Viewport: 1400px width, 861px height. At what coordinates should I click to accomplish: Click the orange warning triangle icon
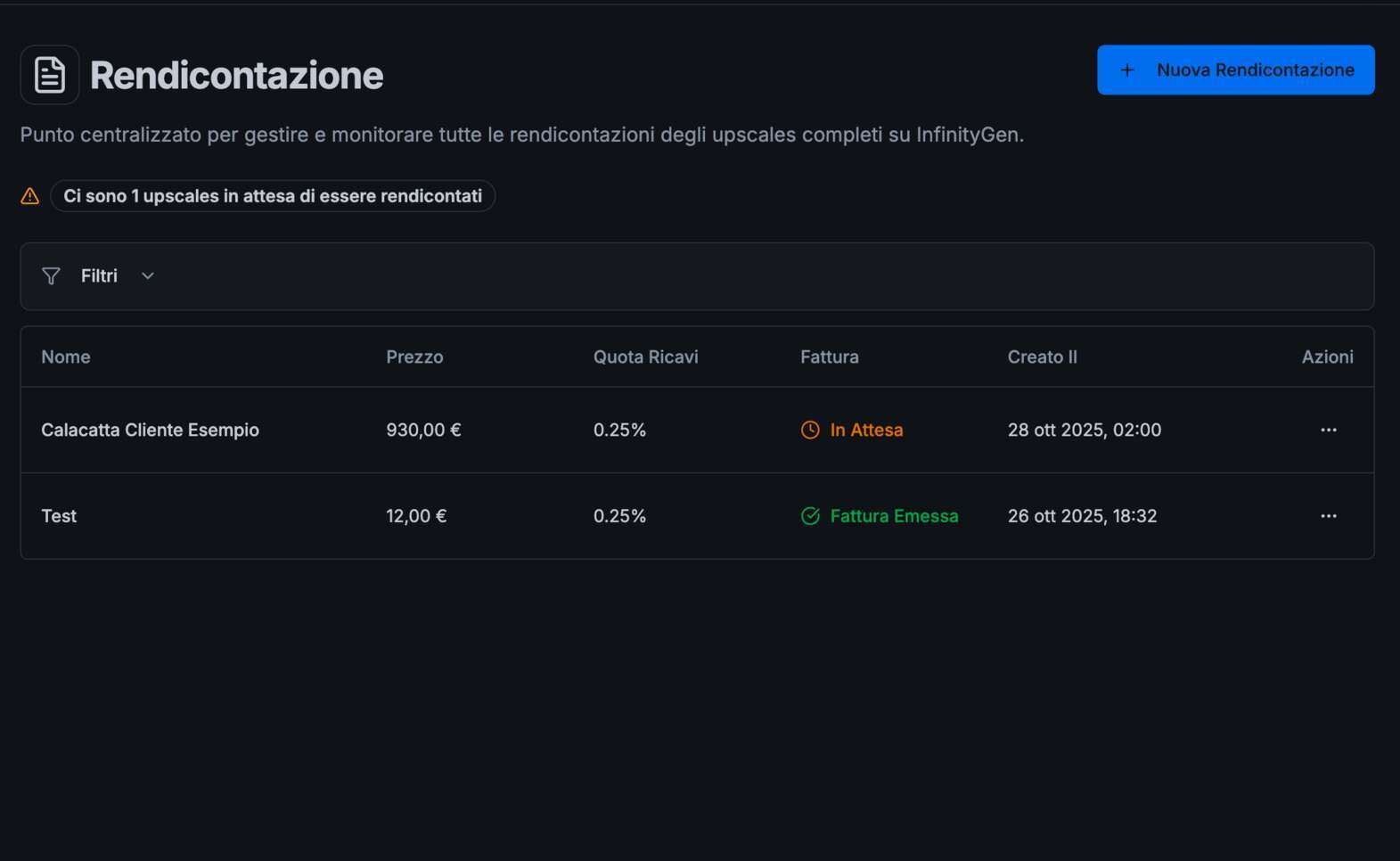pos(30,196)
